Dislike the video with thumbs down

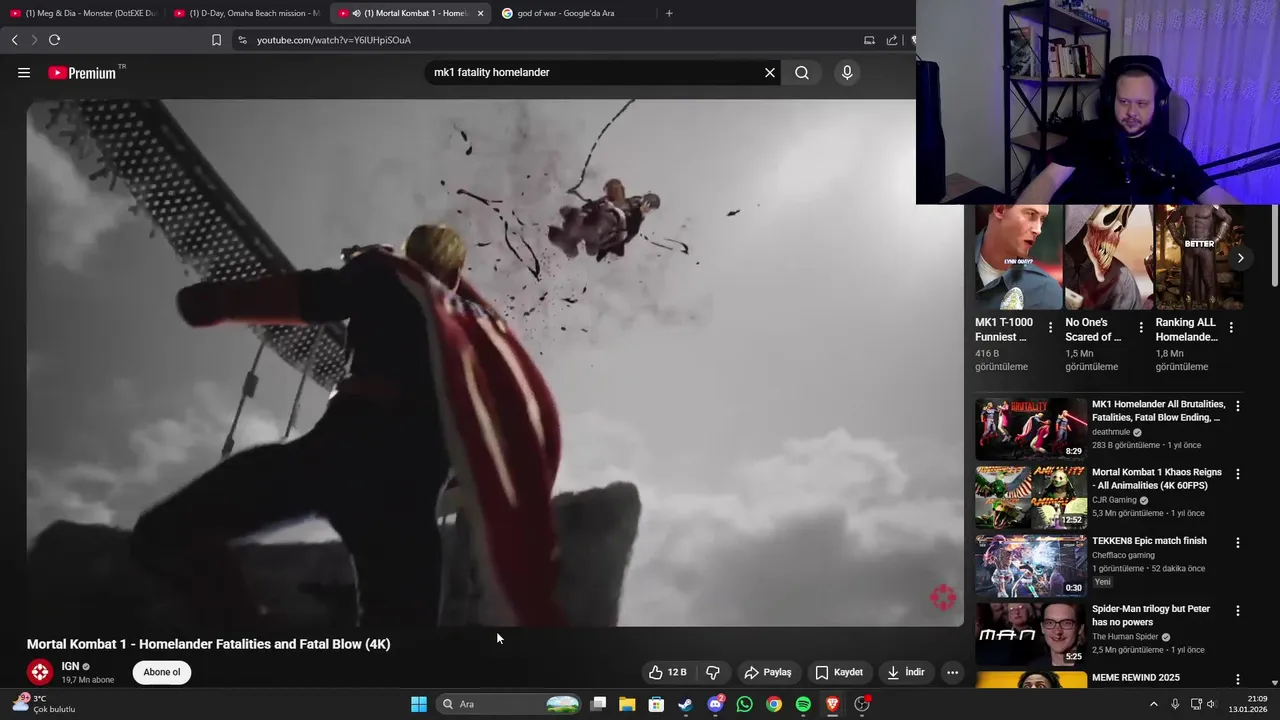point(713,672)
